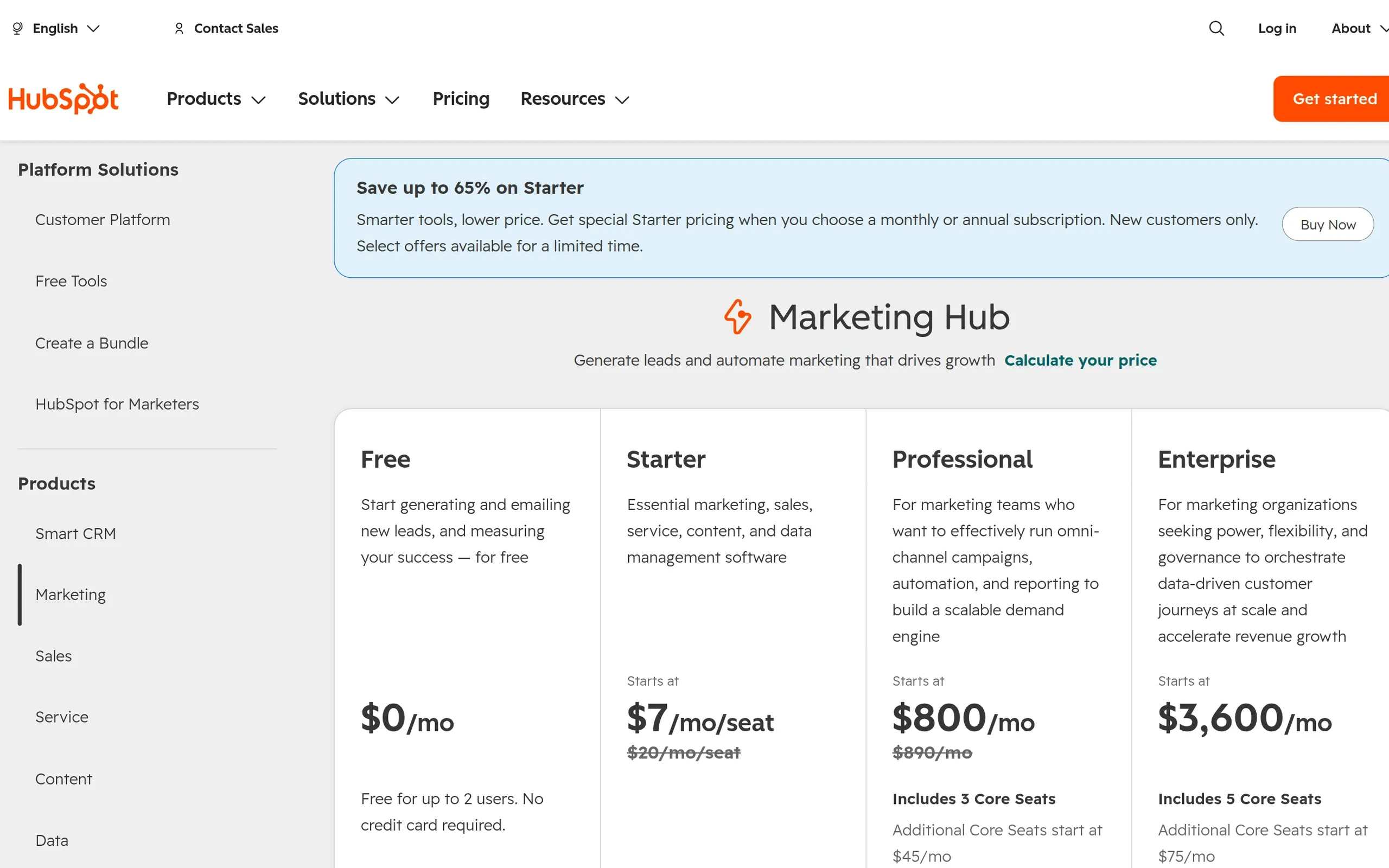Select Sales in Products sidebar
This screenshot has width=1389, height=868.
click(53, 655)
